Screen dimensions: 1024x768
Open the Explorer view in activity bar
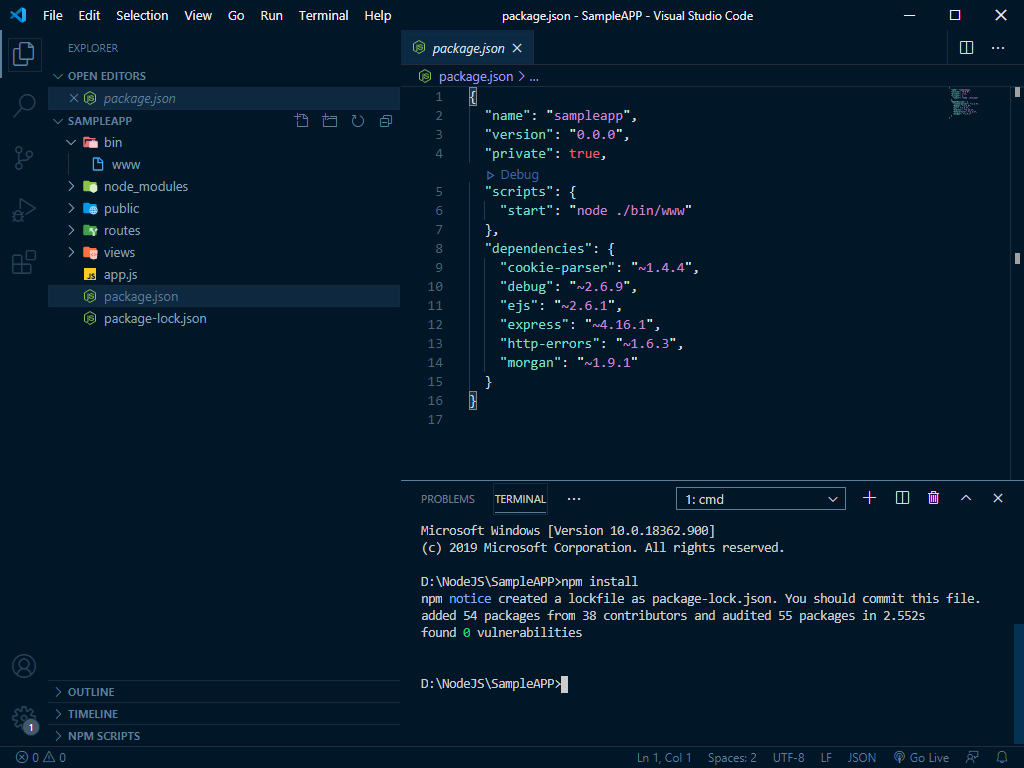click(x=24, y=54)
